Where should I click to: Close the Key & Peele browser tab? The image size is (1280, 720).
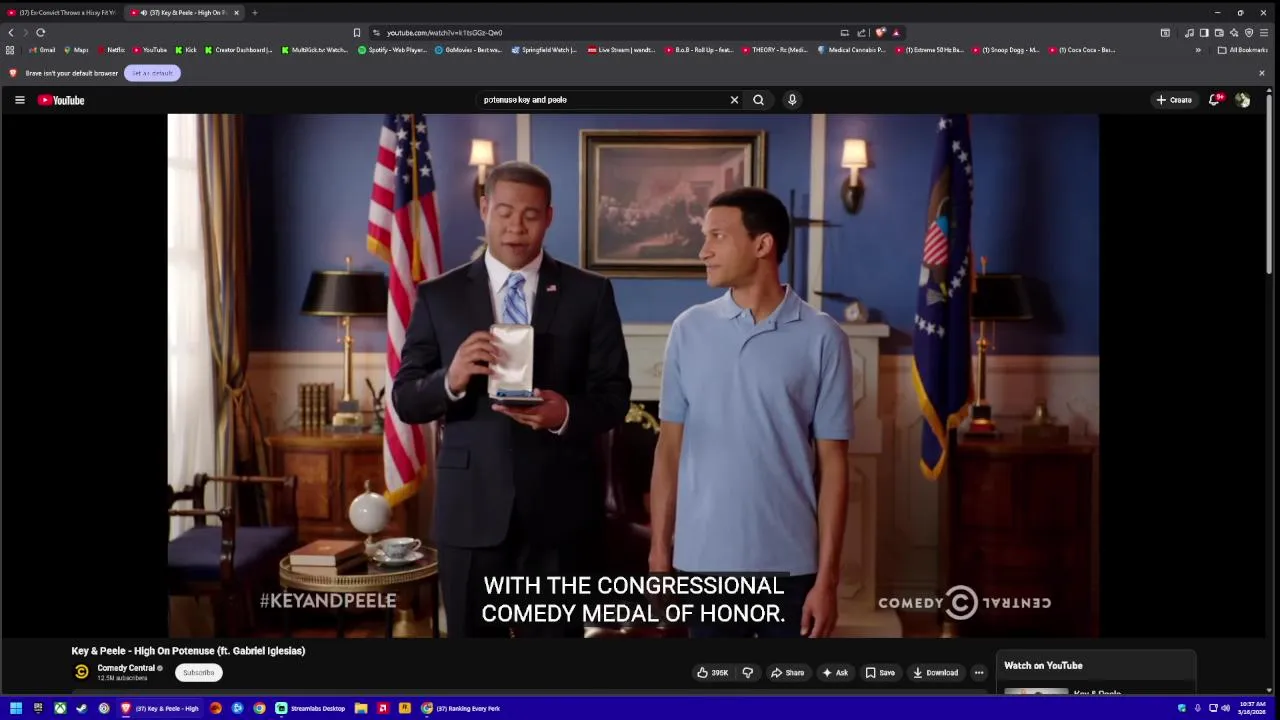pos(236,13)
